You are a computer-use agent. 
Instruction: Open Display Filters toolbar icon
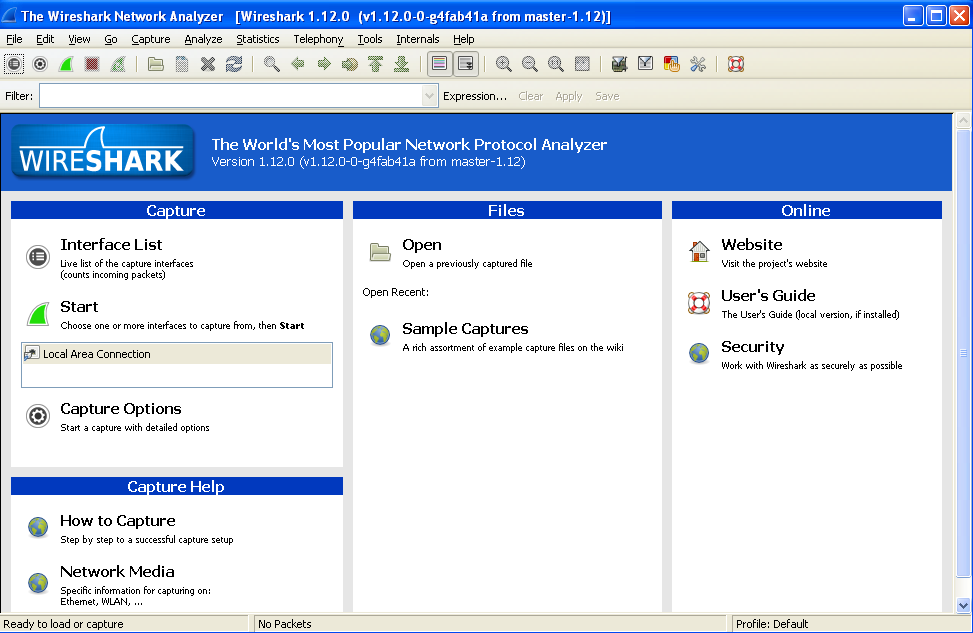click(x=645, y=64)
